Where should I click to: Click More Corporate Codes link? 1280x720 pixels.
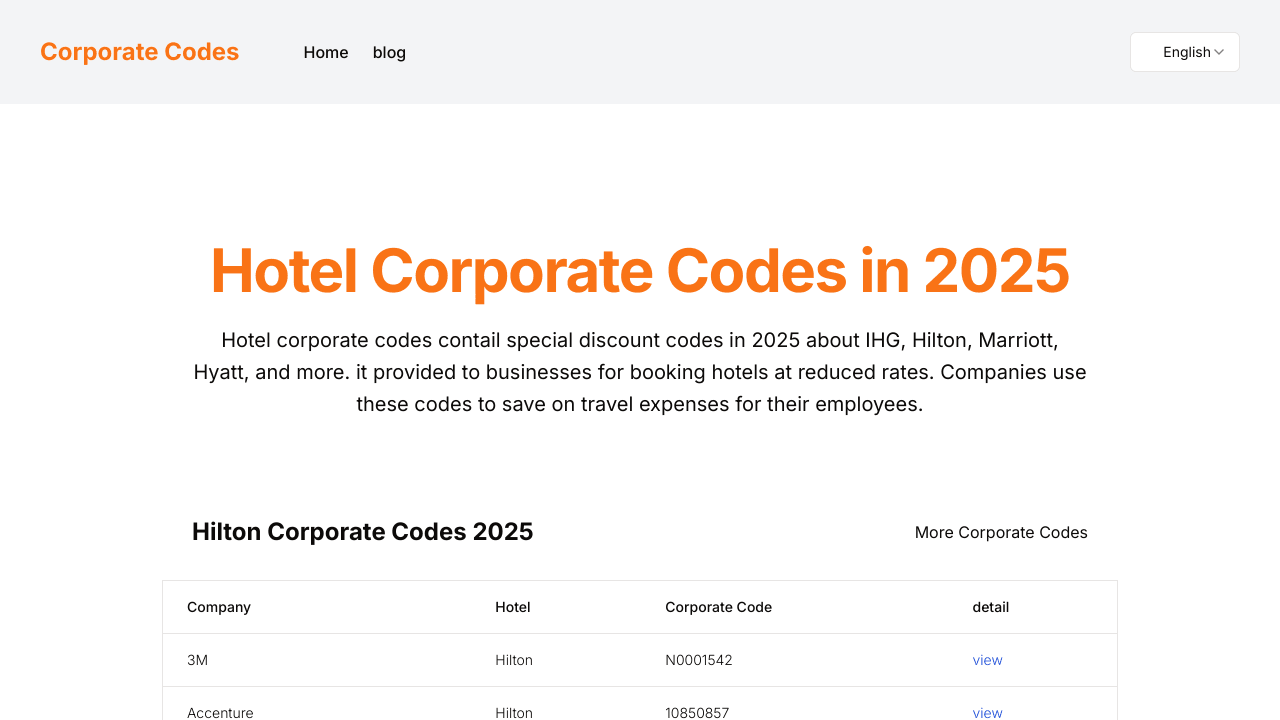[x=1001, y=532]
